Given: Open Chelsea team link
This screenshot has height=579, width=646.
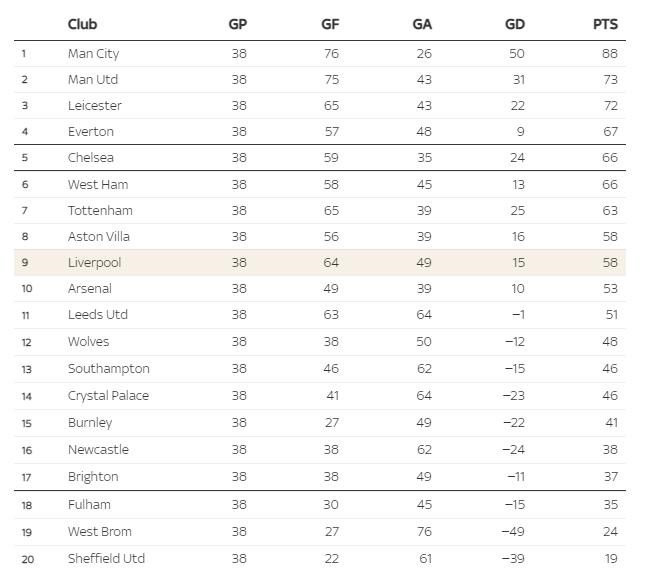Looking at the screenshot, I should (91, 157).
